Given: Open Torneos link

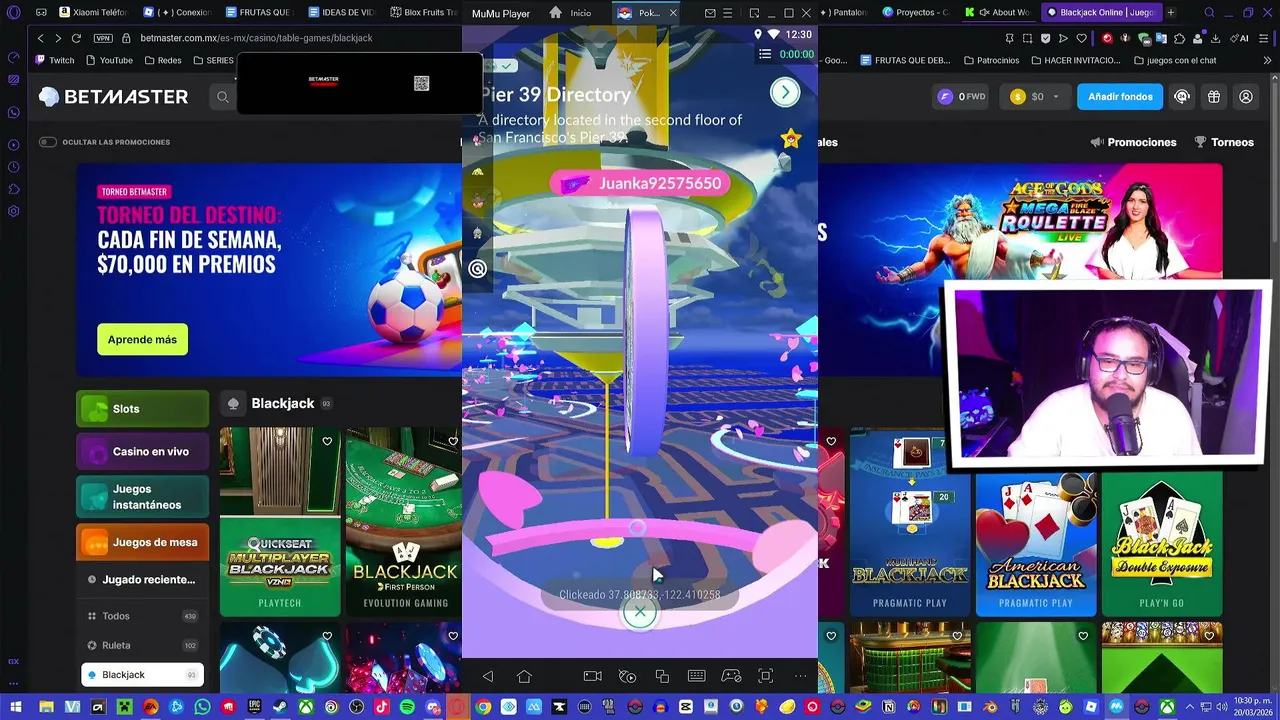Looking at the screenshot, I should 1224,142.
